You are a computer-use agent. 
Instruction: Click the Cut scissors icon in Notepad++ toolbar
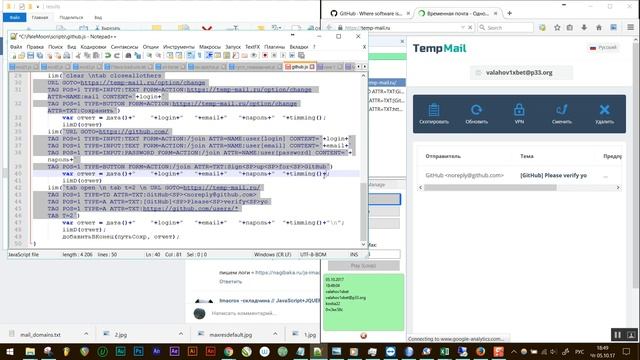(x=78, y=56)
